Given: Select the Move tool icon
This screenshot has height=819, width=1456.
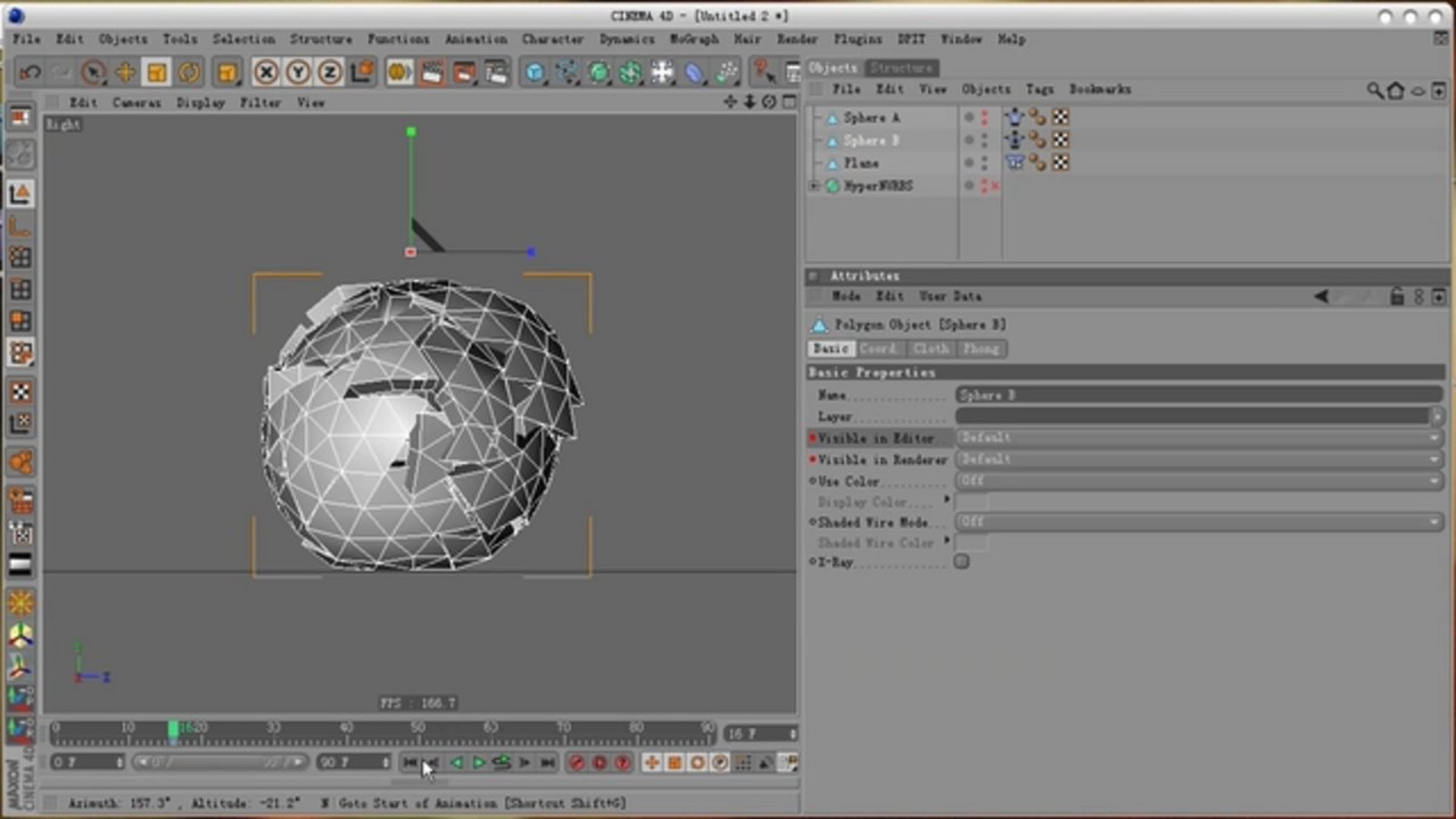Looking at the screenshot, I should (126, 73).
